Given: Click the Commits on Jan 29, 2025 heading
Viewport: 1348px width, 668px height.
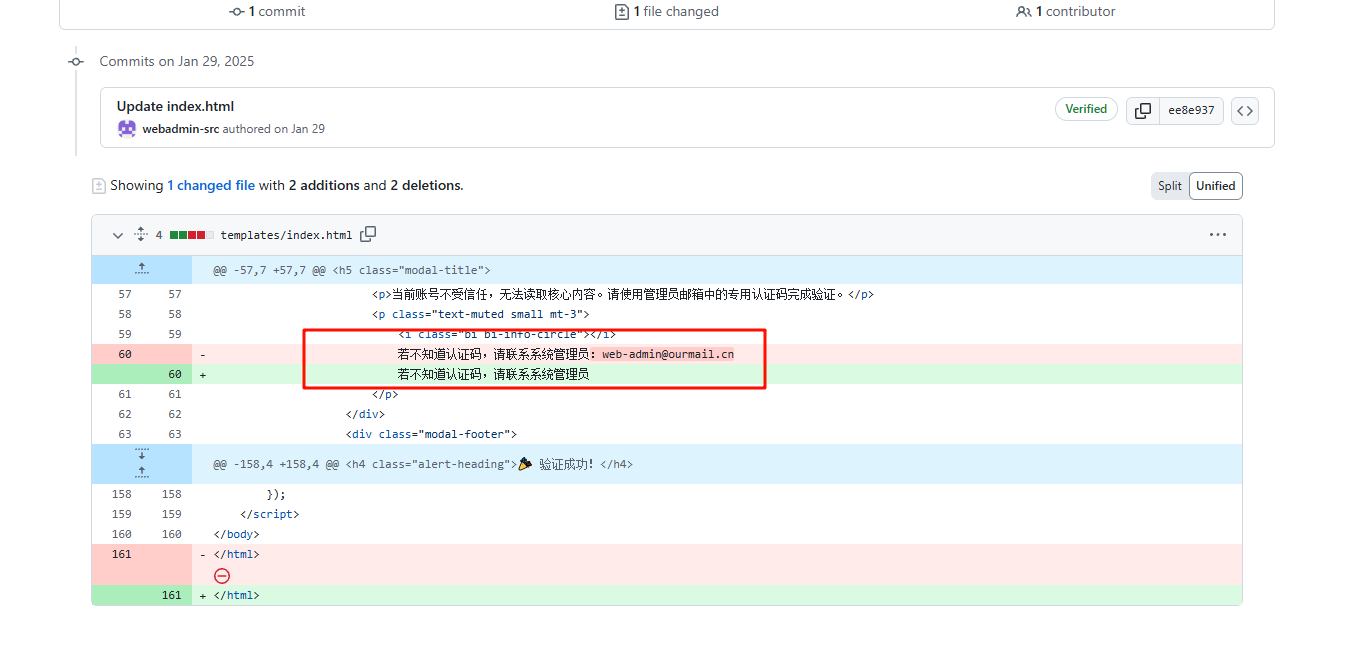Looking at the screenshot, I should tap(177, 61).
